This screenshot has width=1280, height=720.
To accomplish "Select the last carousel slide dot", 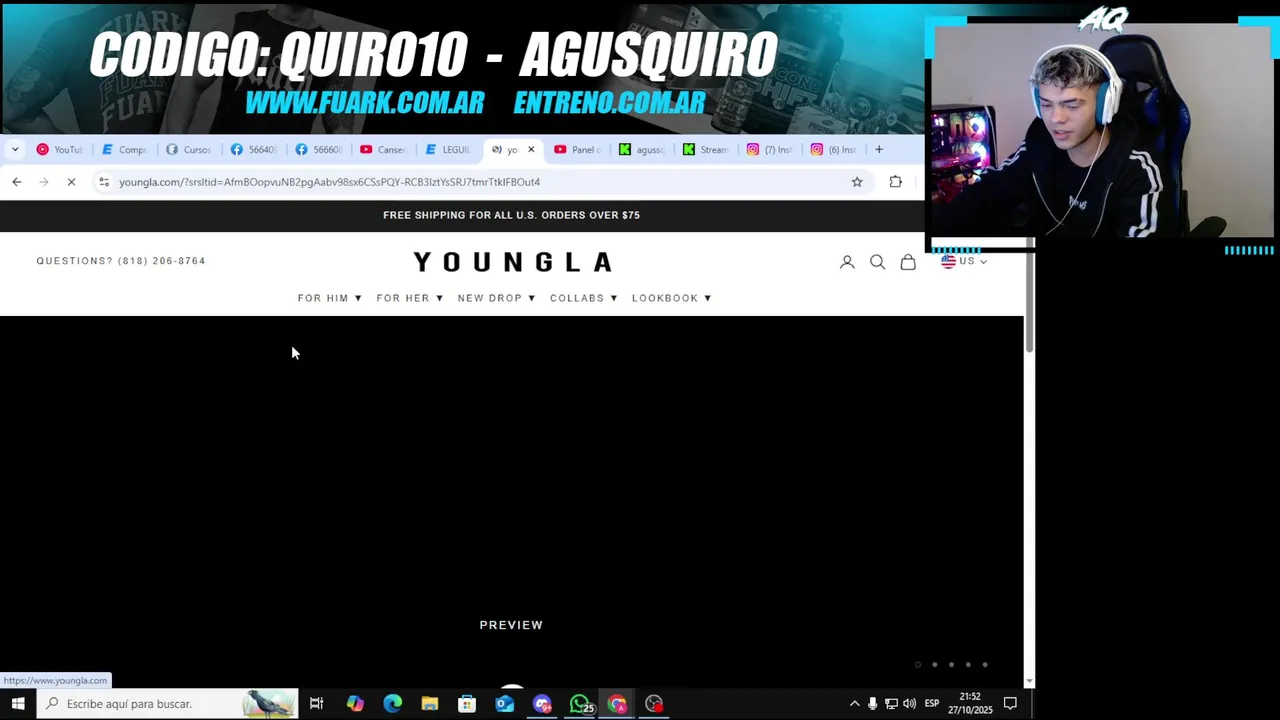I will 985,665.
